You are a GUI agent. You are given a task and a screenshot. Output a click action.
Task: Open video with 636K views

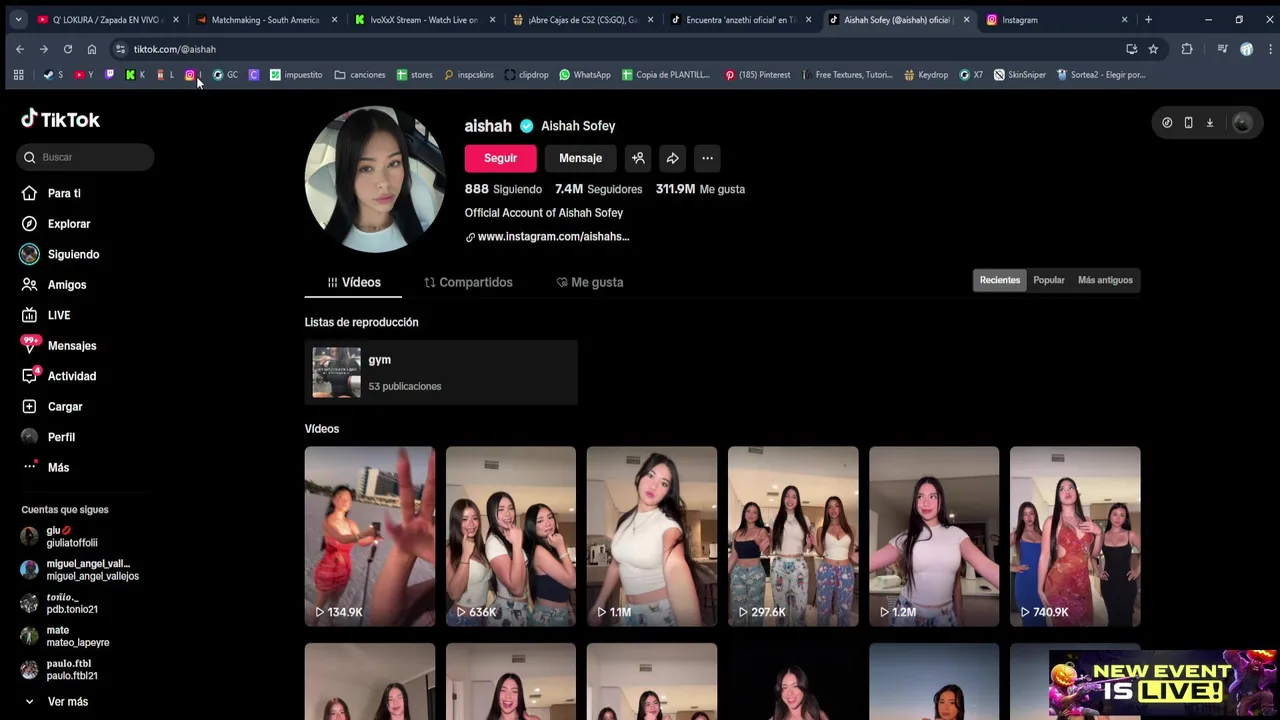coord(511,536)
